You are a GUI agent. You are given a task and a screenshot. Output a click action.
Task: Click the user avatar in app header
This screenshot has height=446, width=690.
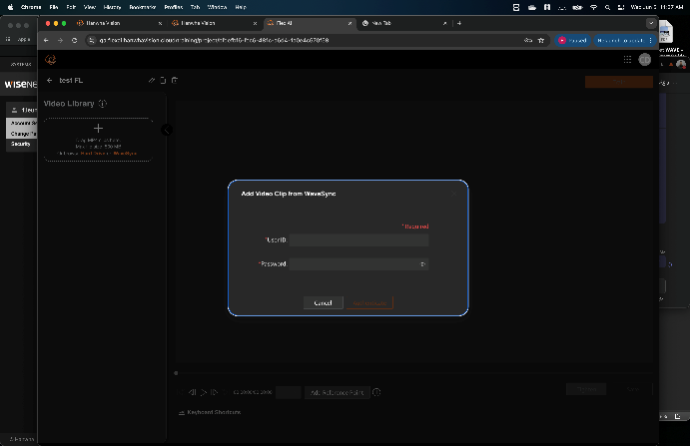[645, 60]
